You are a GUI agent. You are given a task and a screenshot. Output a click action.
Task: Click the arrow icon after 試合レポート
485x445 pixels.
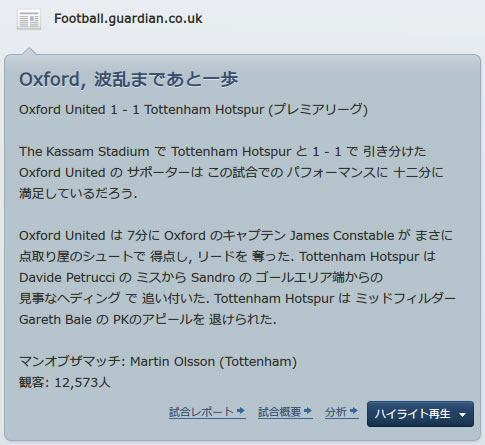(241, 411)
